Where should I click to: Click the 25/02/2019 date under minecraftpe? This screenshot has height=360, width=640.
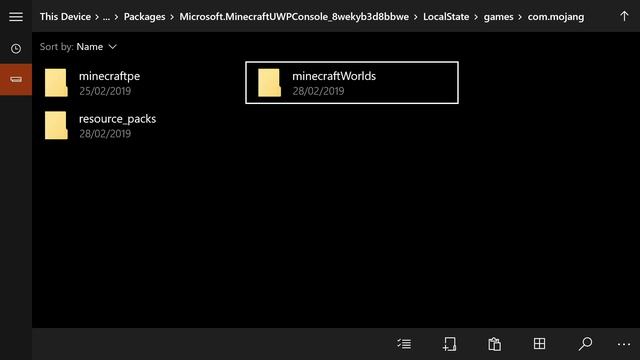(105, 91)
